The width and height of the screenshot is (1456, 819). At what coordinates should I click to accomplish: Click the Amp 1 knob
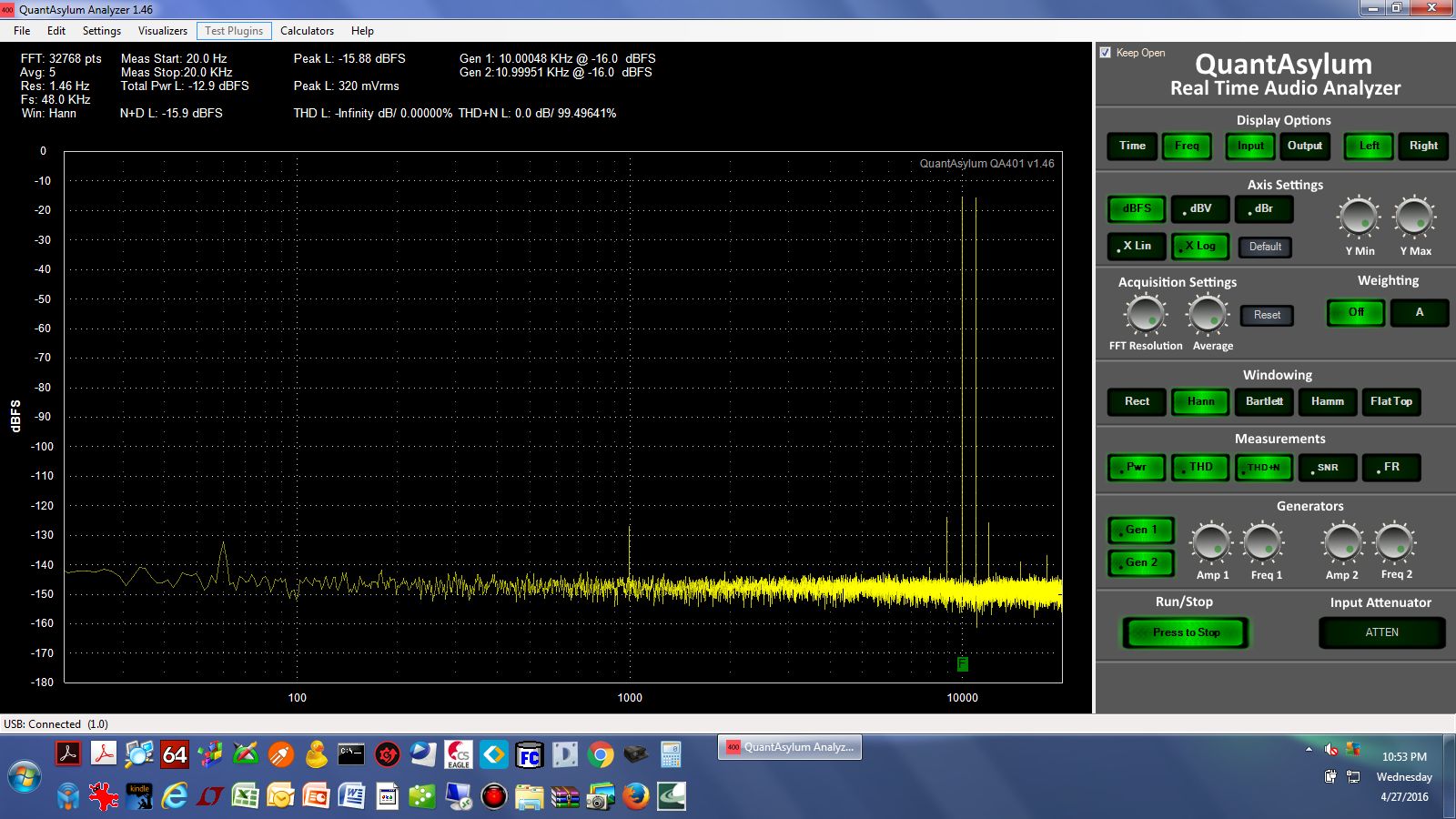[1211, 543]
